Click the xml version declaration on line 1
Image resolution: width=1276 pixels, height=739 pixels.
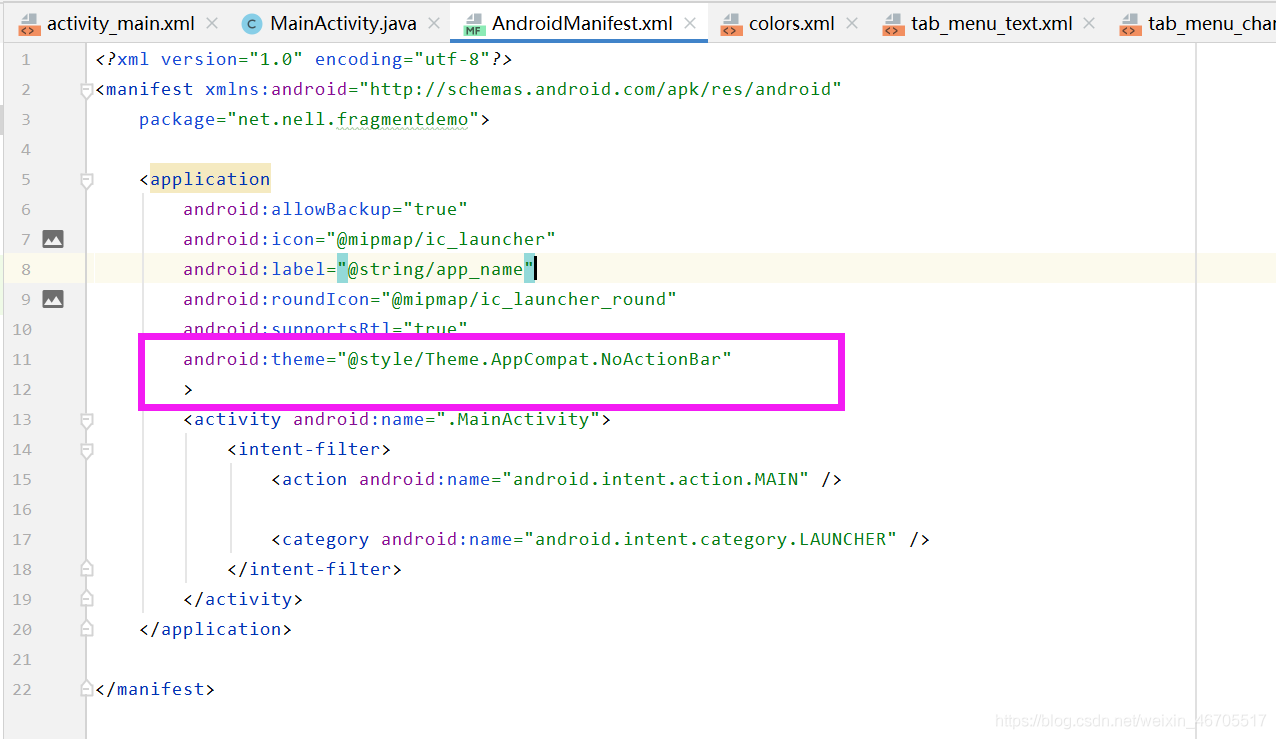coord(304,59)
